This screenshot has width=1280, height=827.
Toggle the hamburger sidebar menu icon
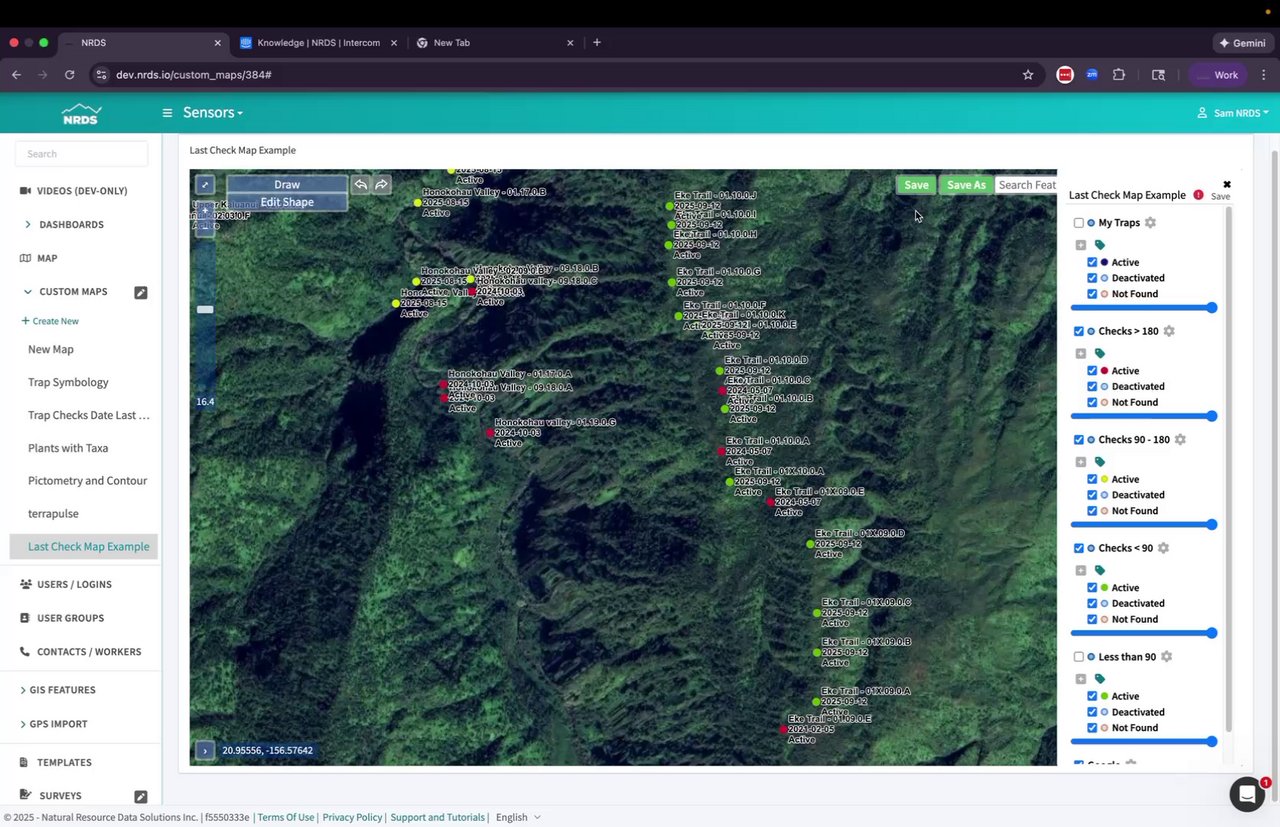click(168, 113)
